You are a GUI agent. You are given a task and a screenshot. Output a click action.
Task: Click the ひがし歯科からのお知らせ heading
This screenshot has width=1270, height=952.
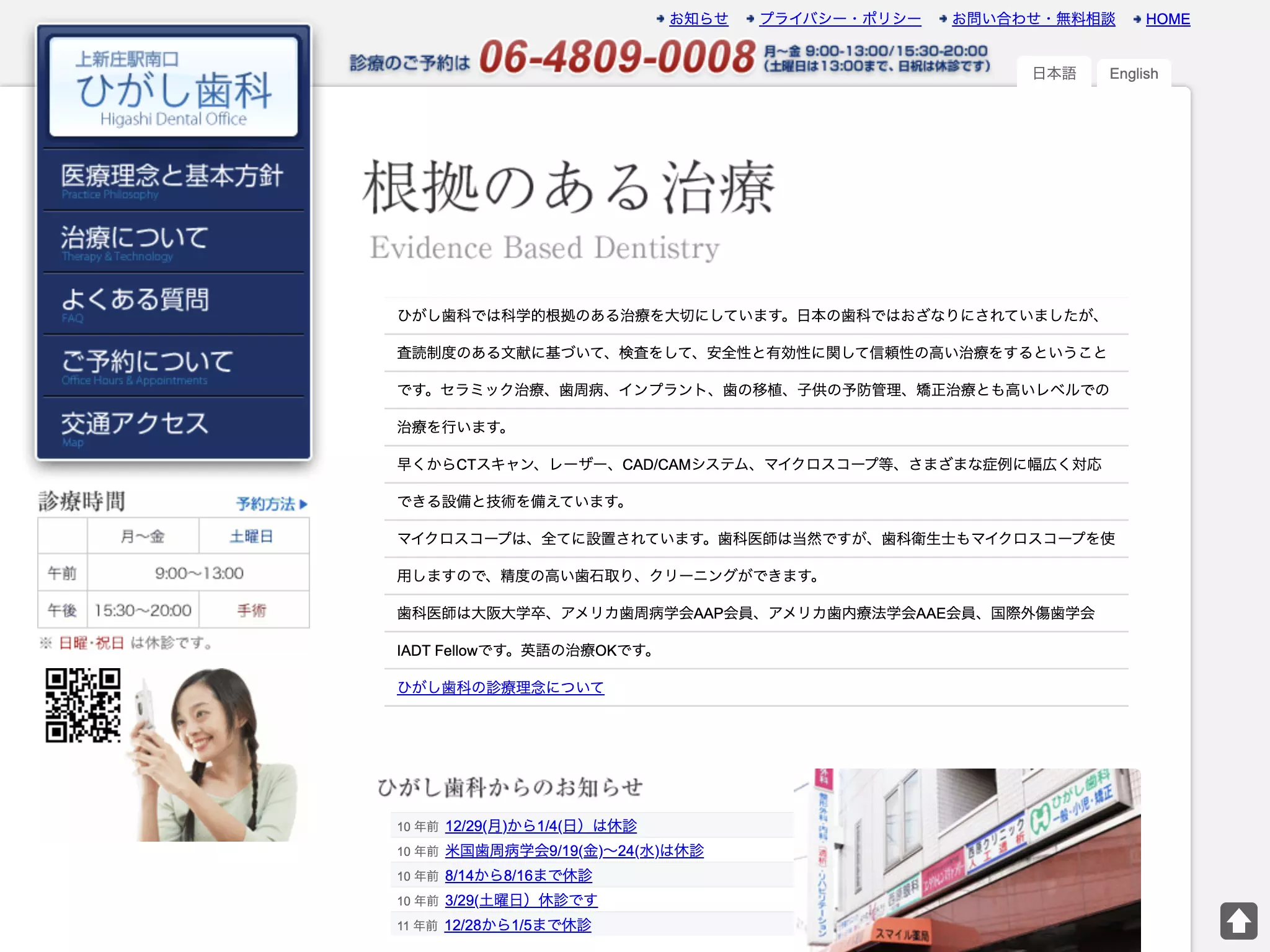coord(510,787)
